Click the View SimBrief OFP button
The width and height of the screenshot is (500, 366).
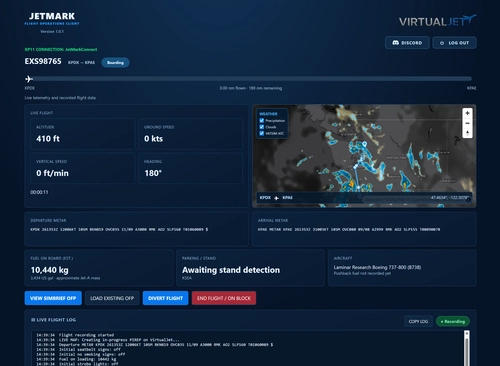pyautogui.click(x=53, y=298)
